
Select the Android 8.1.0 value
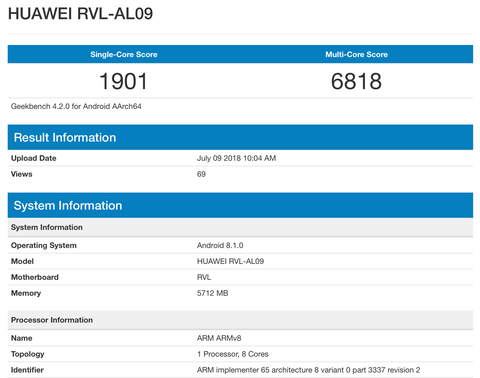point(220,245)
